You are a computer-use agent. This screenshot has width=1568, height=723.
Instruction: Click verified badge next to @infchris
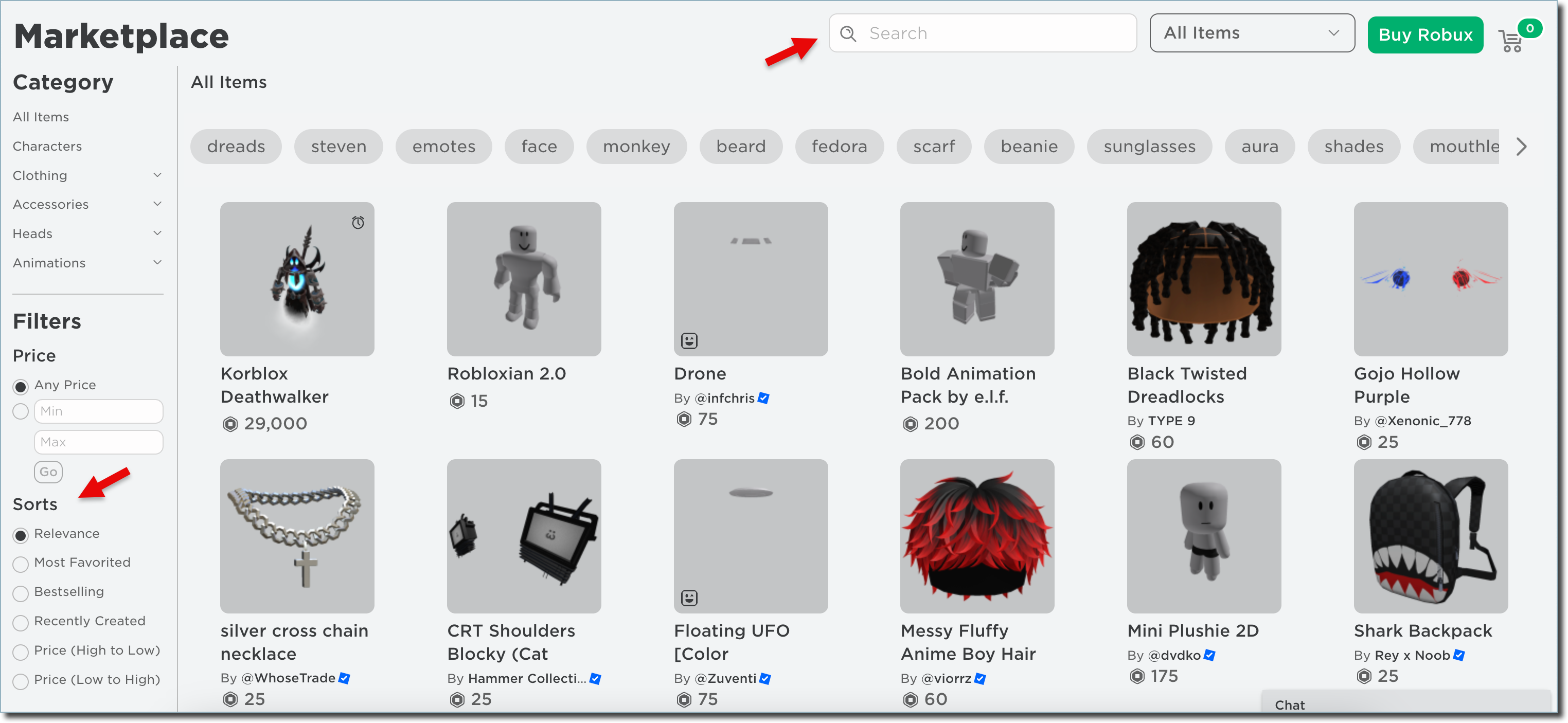763,398
